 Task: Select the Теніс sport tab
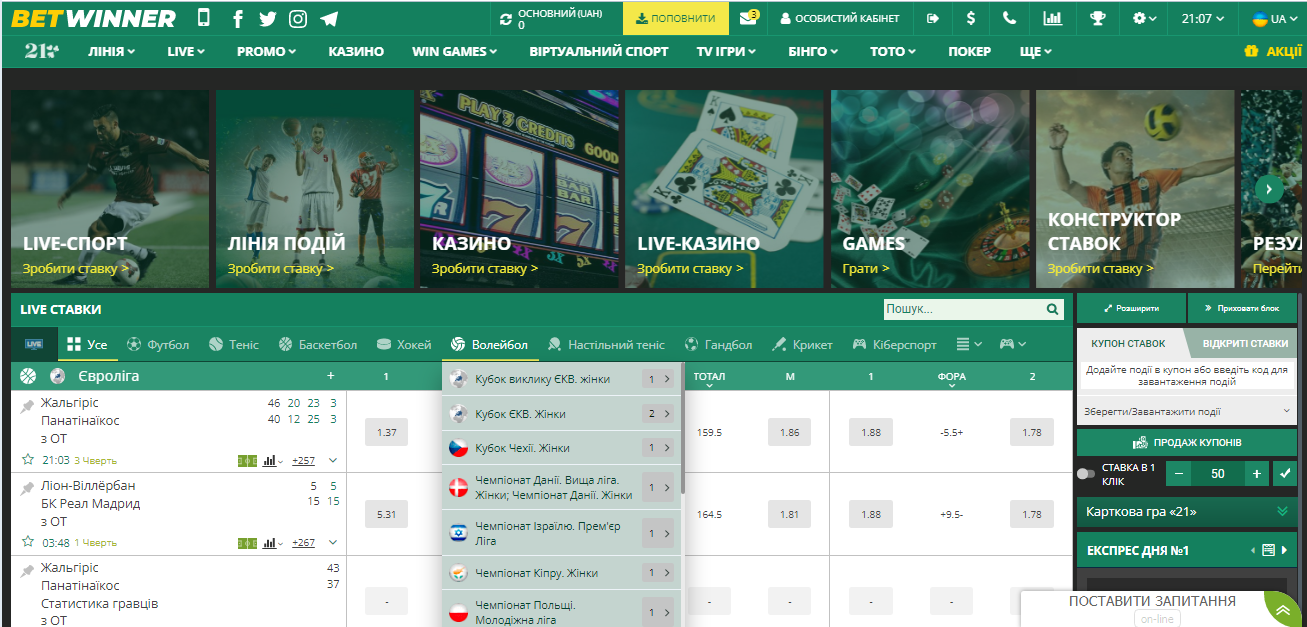tap(233, 344)
